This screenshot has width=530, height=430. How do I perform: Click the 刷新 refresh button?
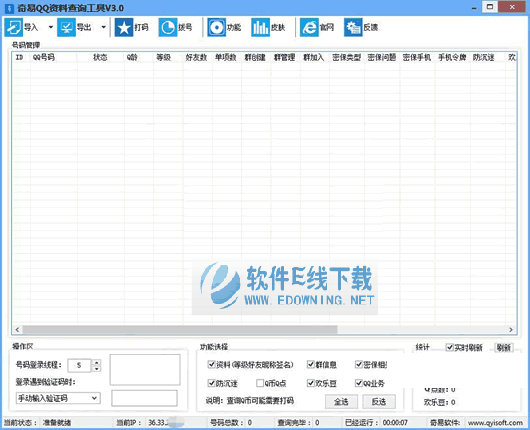(504, 348)
